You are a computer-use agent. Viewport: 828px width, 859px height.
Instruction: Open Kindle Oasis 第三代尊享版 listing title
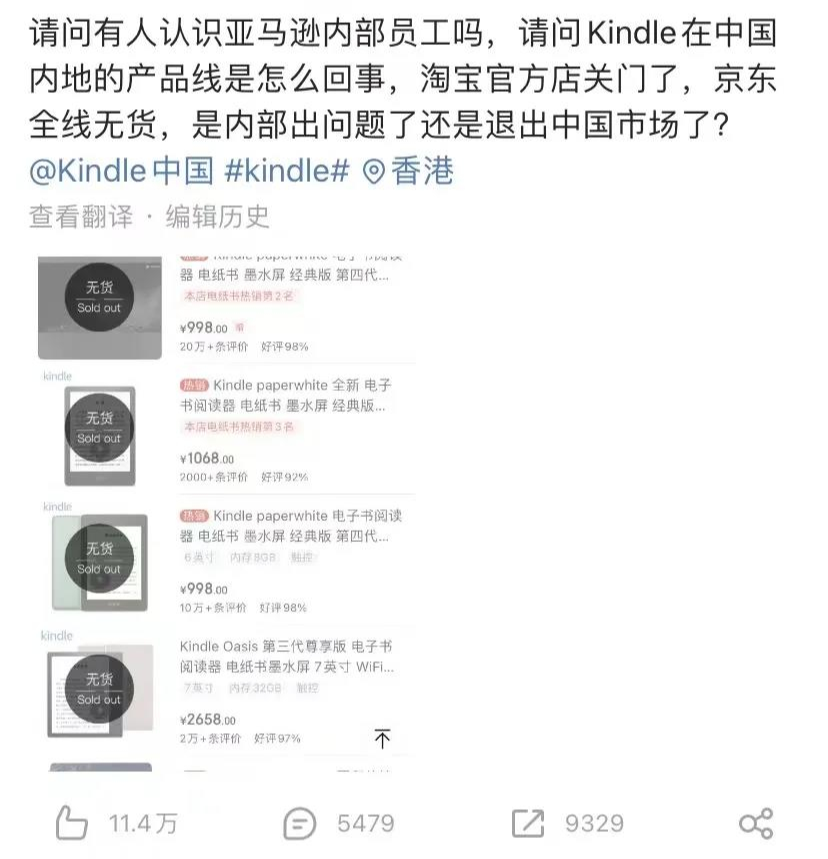[x=287, y=656]
